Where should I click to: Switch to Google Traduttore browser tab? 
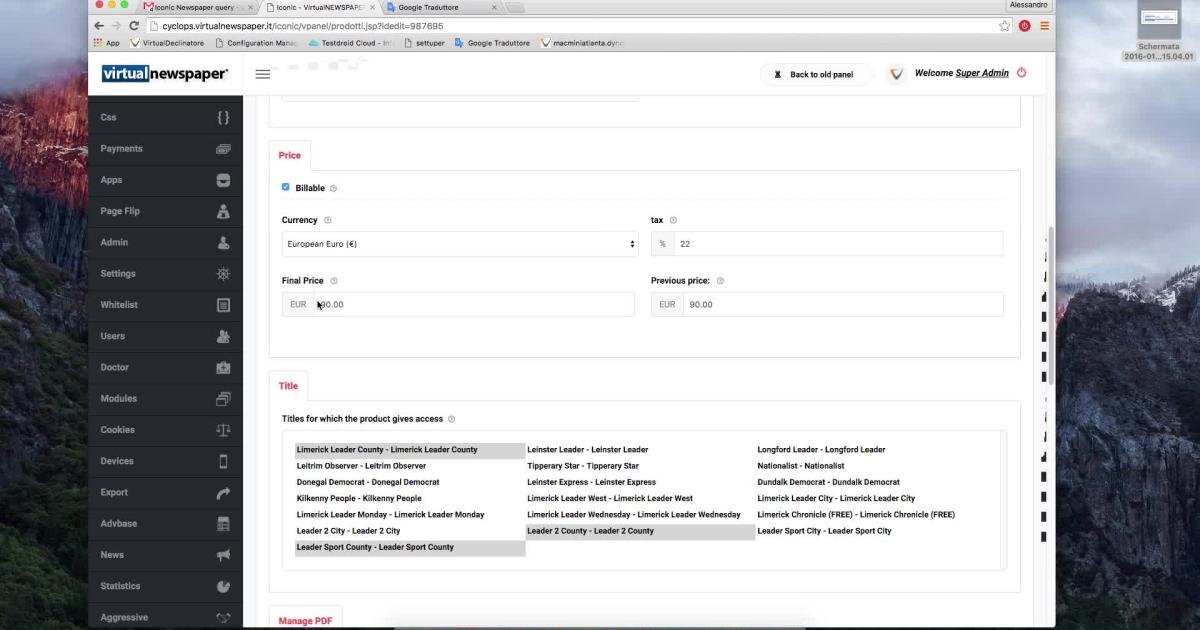[x=435, y=7]
